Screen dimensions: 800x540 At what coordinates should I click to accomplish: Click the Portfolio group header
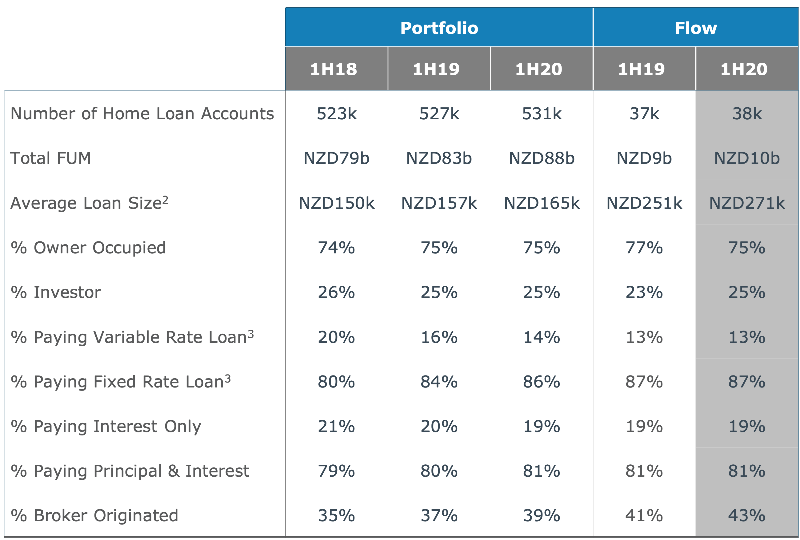(x=439, y=28)
